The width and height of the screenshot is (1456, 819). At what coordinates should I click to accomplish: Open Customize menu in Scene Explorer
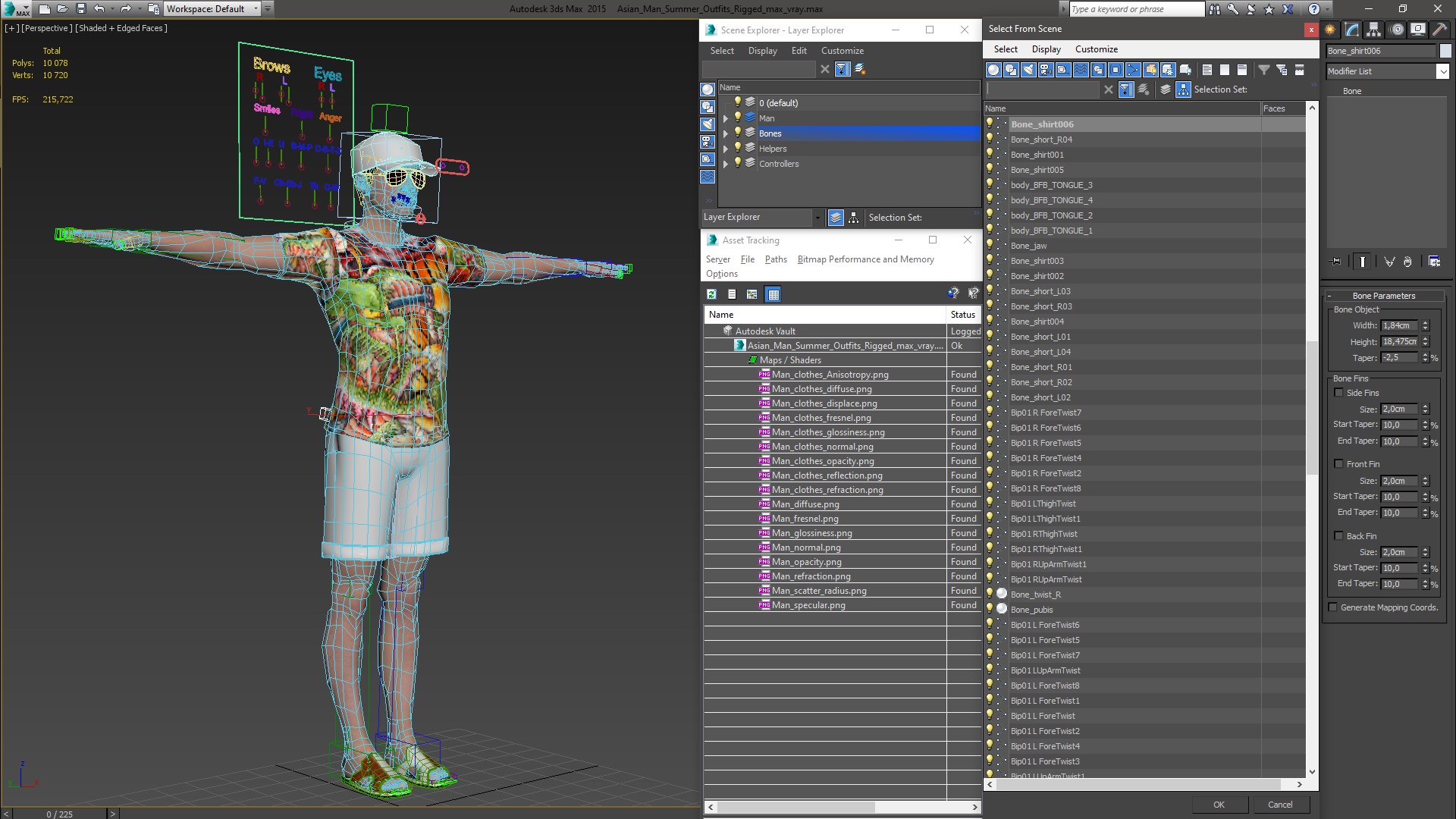click(x=842, y=51)
